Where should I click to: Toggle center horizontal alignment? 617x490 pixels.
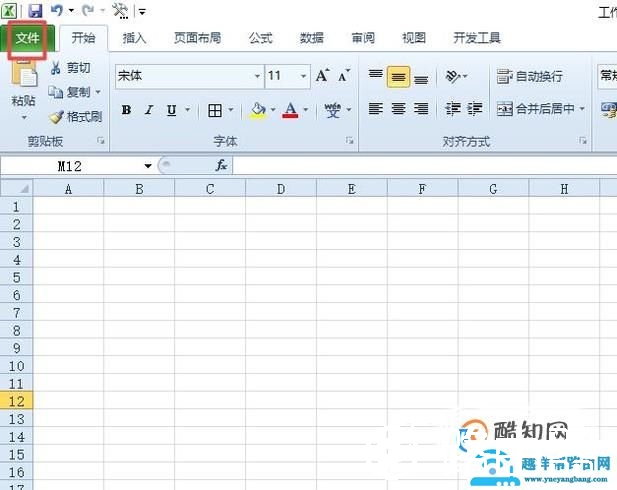click(398, 108)
